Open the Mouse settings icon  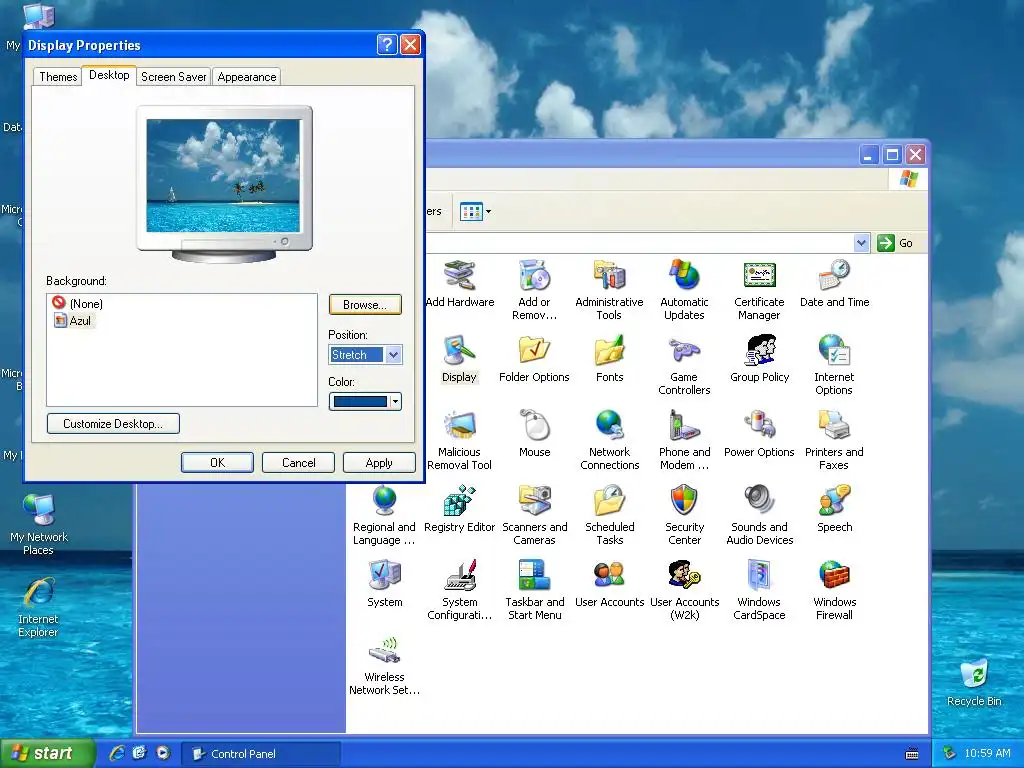click(534, 434)
